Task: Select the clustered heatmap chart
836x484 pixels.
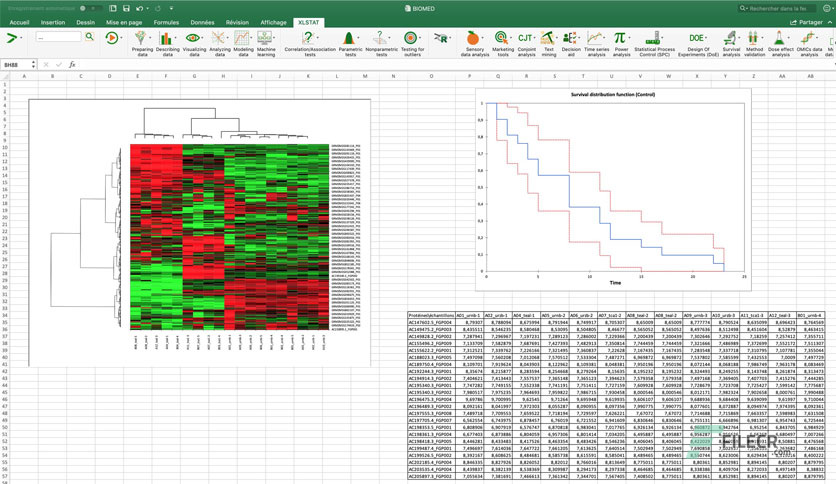Action: click(x=199, y=232)
